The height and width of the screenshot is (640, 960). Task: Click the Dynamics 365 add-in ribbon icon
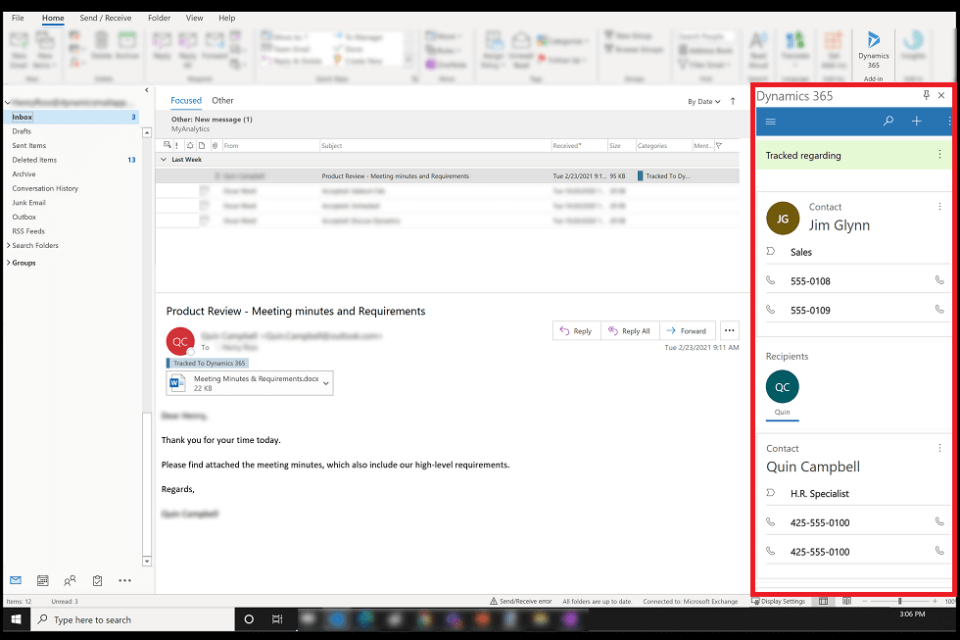coord(873,46)
